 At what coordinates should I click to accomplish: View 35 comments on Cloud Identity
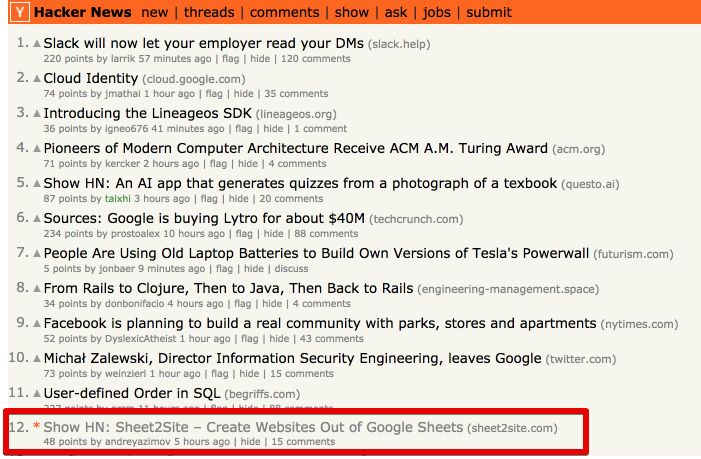click(x=296, y=93)
